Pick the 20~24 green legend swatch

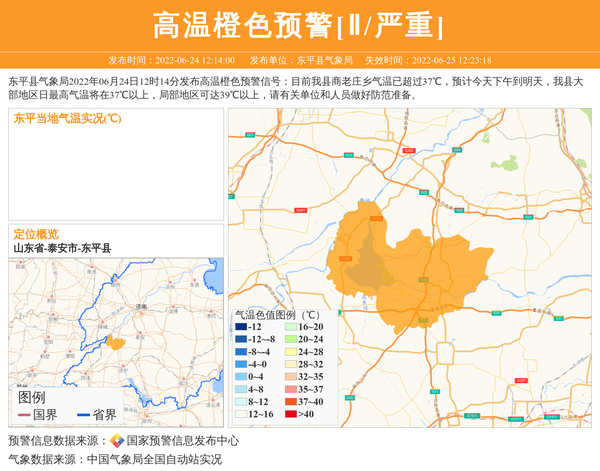point(291,339)
